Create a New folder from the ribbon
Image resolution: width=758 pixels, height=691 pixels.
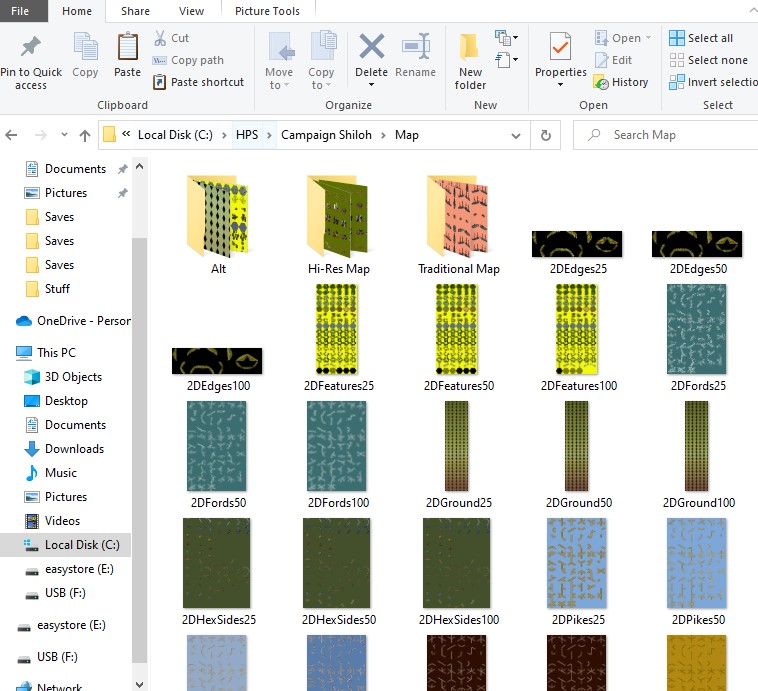pyautogui.click(x=470, y=47)
